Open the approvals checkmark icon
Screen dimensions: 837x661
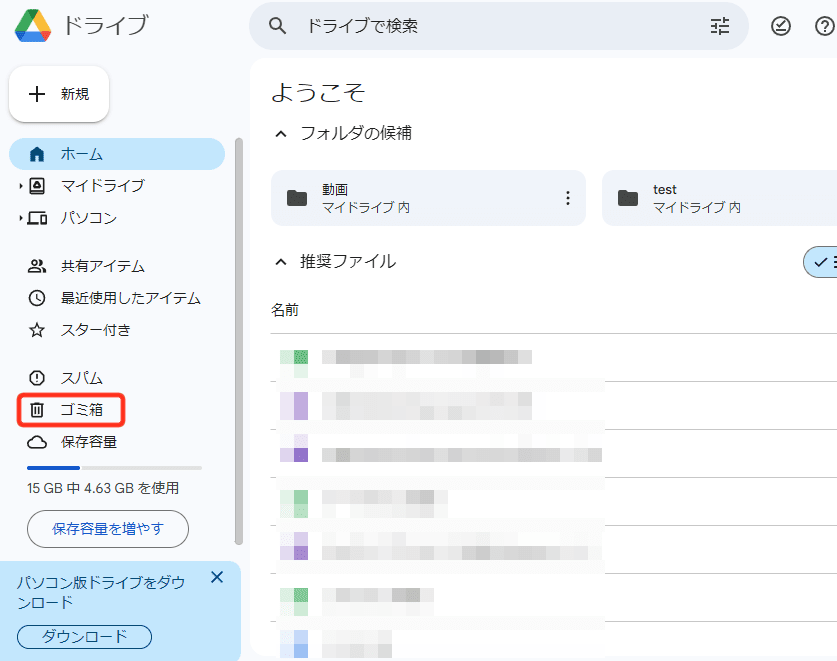click(x=780, y=26)
